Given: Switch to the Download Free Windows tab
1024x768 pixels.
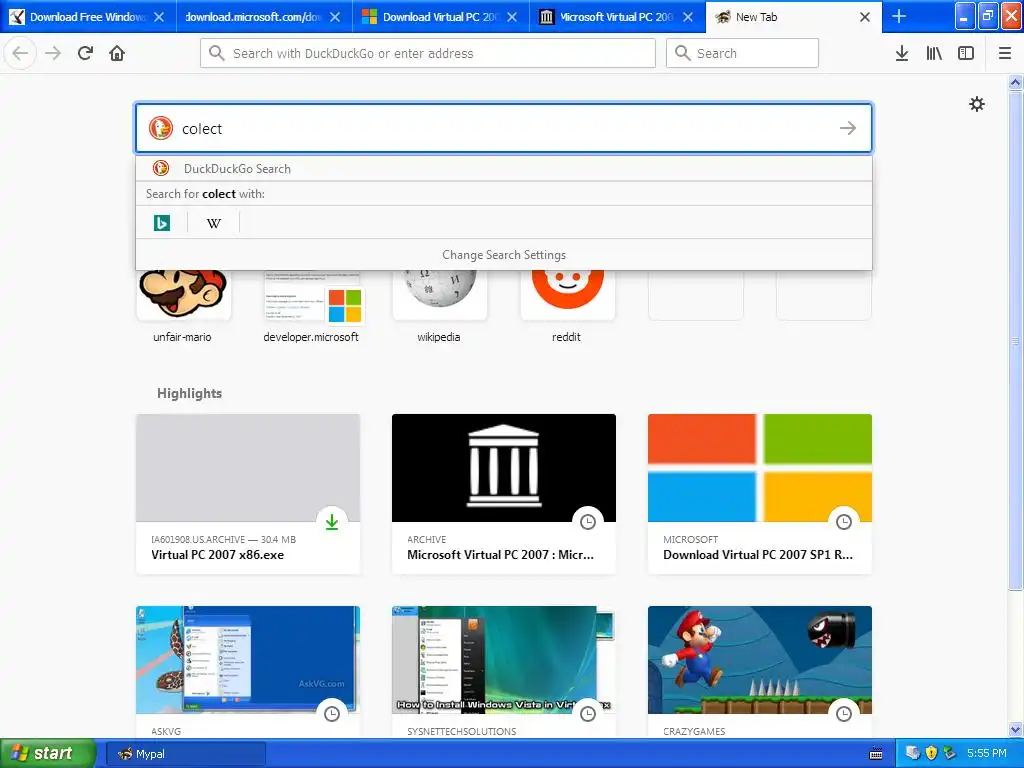Looking at the screenshot, I should pos(88,17).
